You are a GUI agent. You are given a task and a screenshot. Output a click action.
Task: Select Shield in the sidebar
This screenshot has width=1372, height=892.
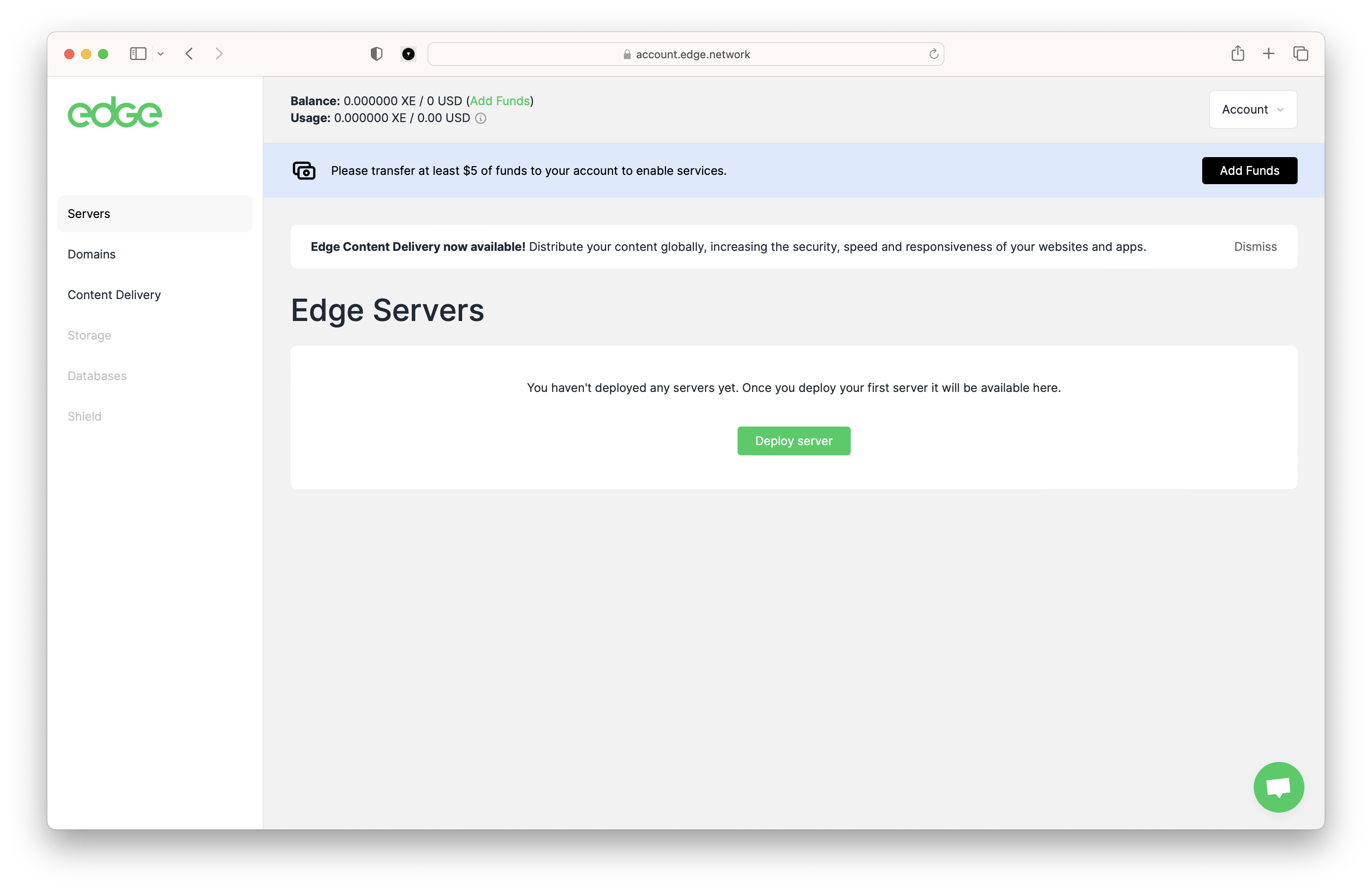pyautogui.click(x=84, y=416)
